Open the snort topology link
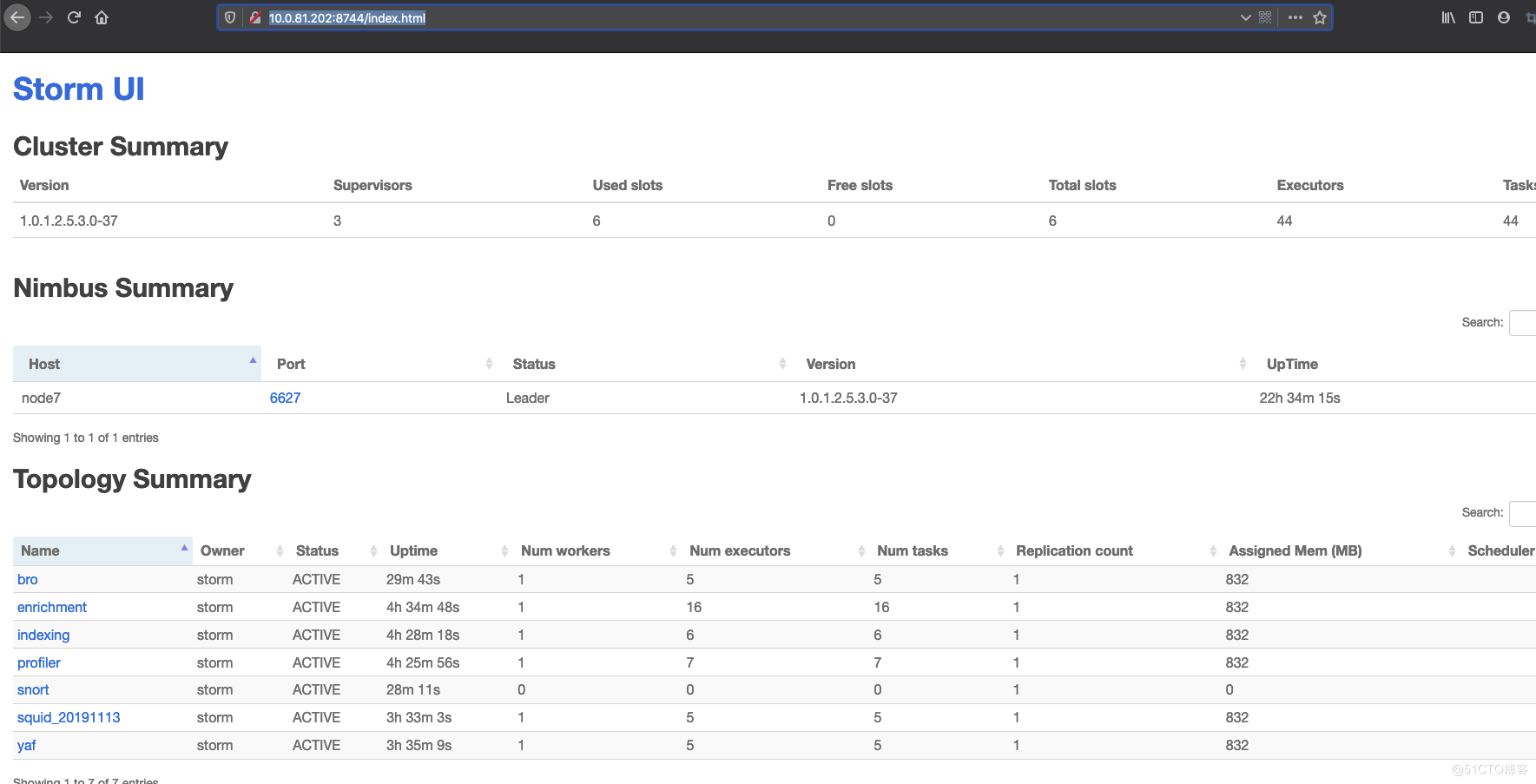The image size is (1536, 784). point(33,689)
